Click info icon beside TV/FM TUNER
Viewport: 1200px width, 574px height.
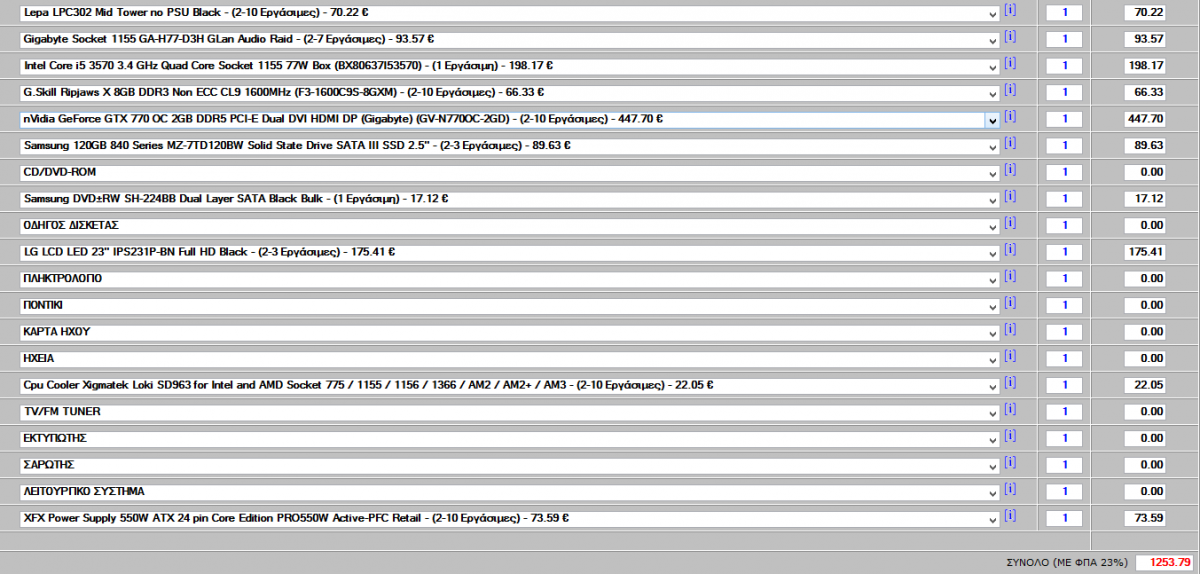1010,410
